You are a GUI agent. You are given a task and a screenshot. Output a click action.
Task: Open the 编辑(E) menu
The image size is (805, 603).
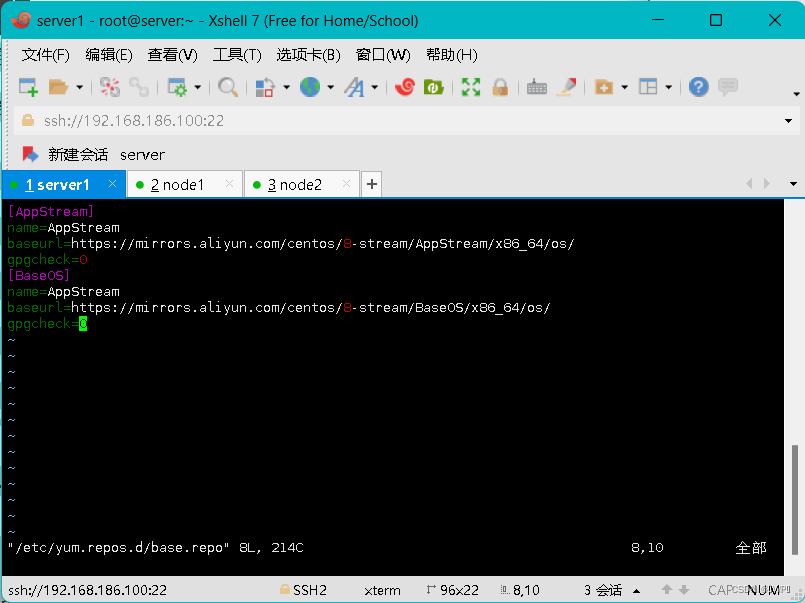109,55
